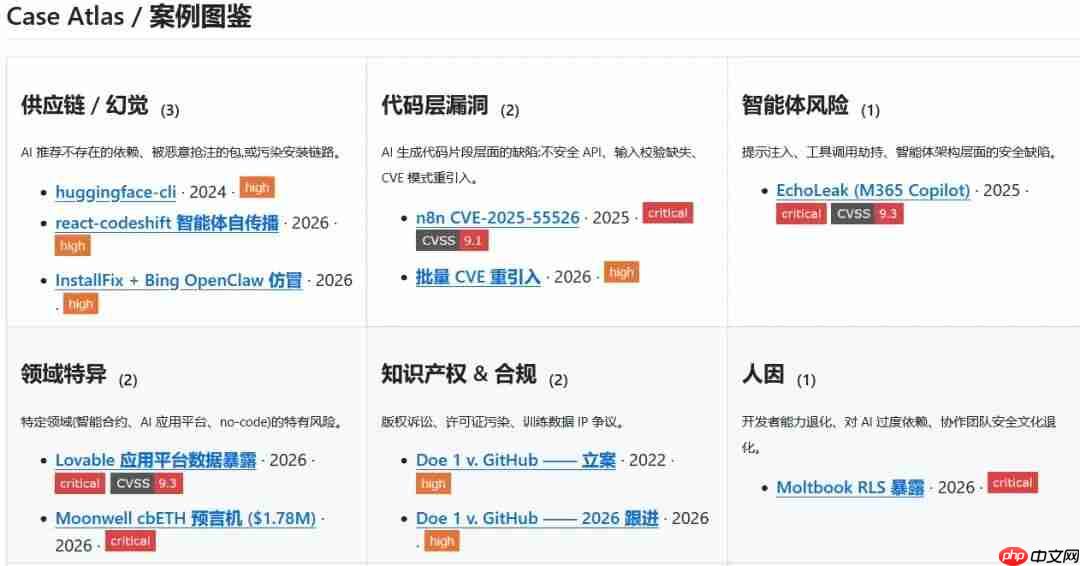Click the description starting 提示注入、工具调用劫持

click(x=900, y=152)
